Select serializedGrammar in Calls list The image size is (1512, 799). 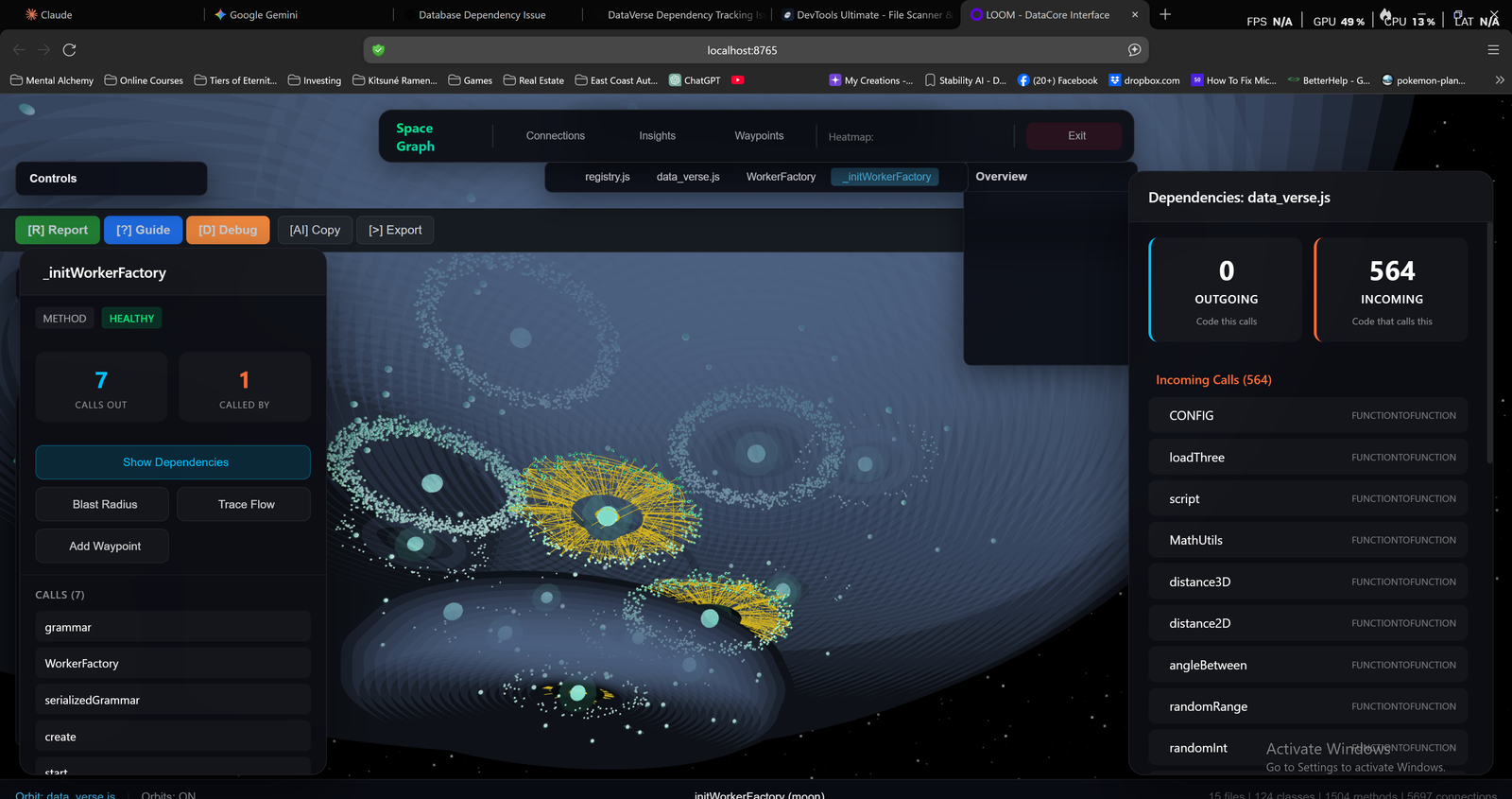click(173, 700)
